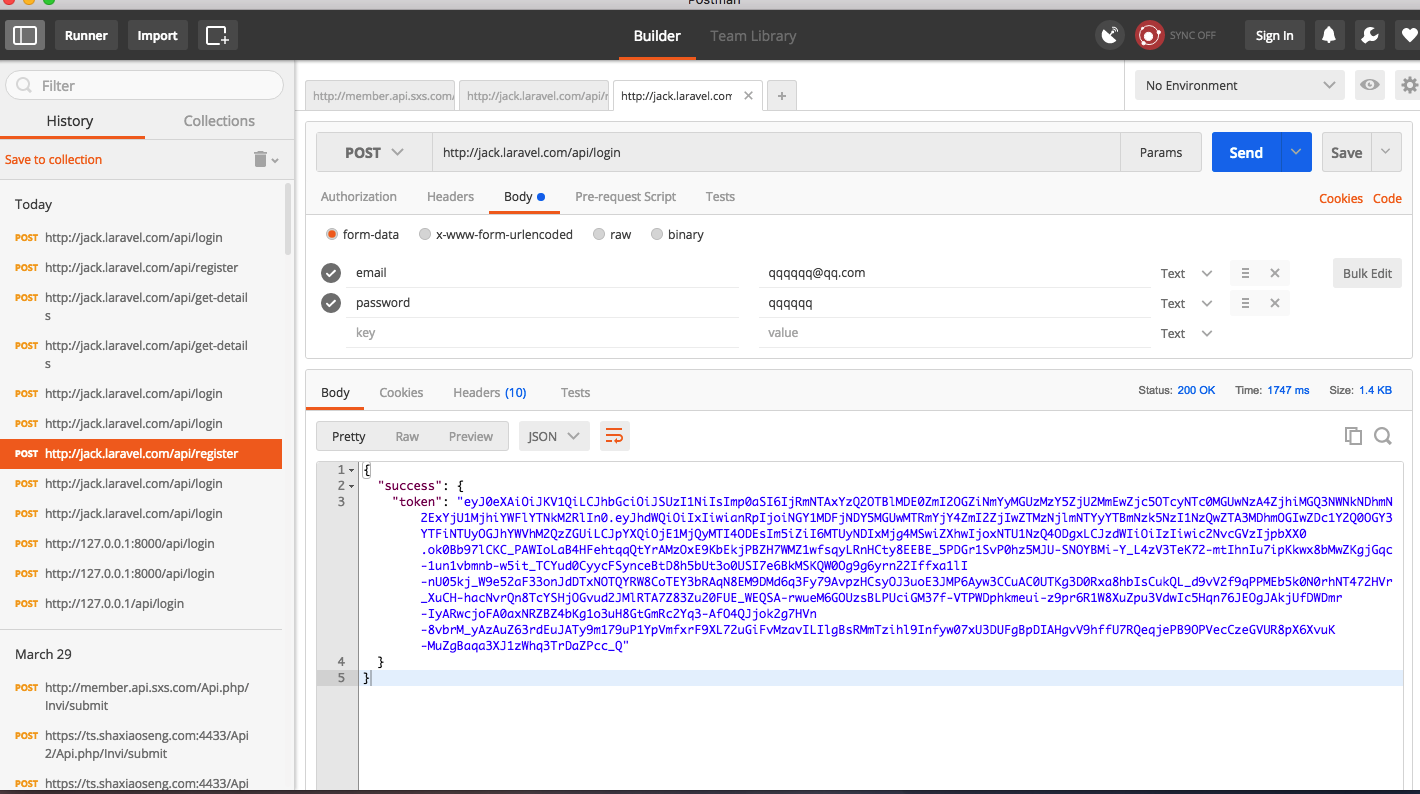
Task: Open the JSON format dropdown
Action: (x=554, y=436)
